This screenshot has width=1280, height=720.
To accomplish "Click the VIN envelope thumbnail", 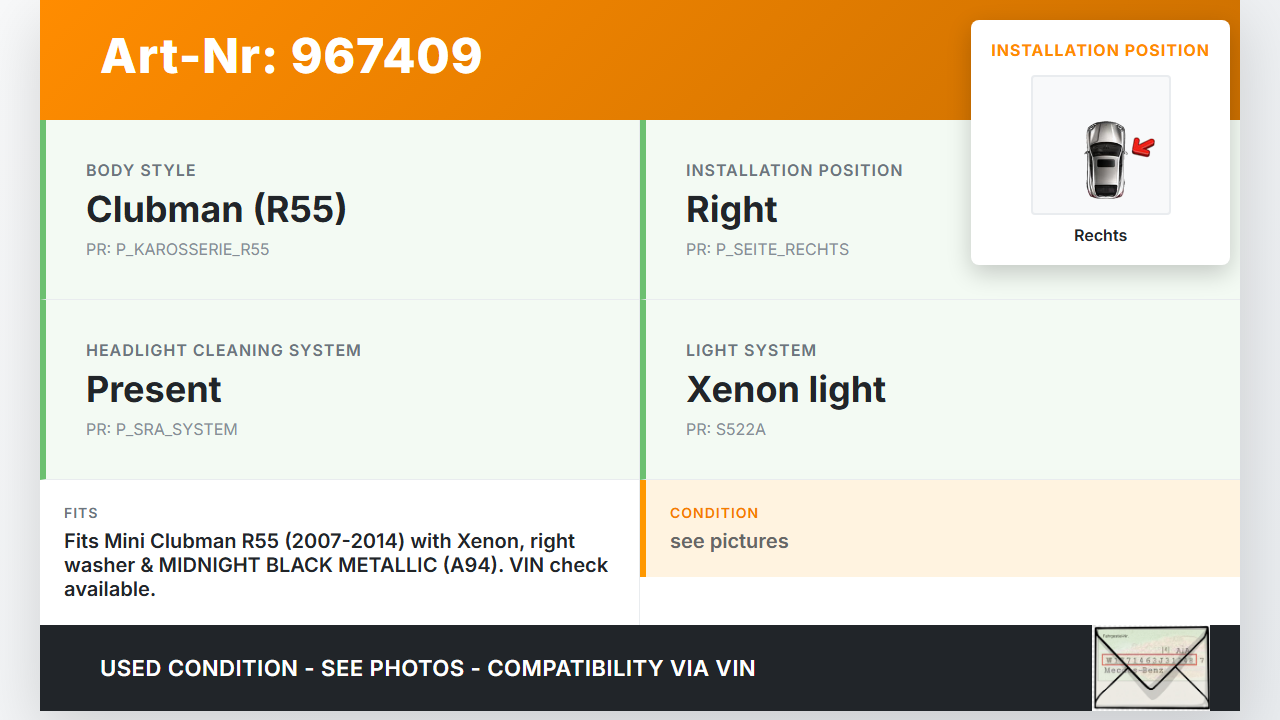I will point(1150,667).
